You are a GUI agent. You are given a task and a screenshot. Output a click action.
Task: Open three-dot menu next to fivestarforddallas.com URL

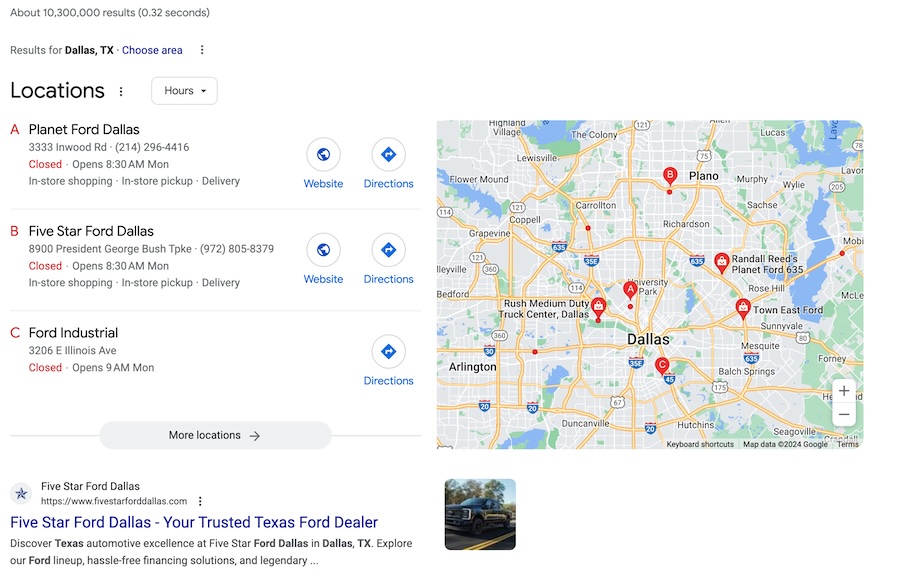[x=200, y=501]
